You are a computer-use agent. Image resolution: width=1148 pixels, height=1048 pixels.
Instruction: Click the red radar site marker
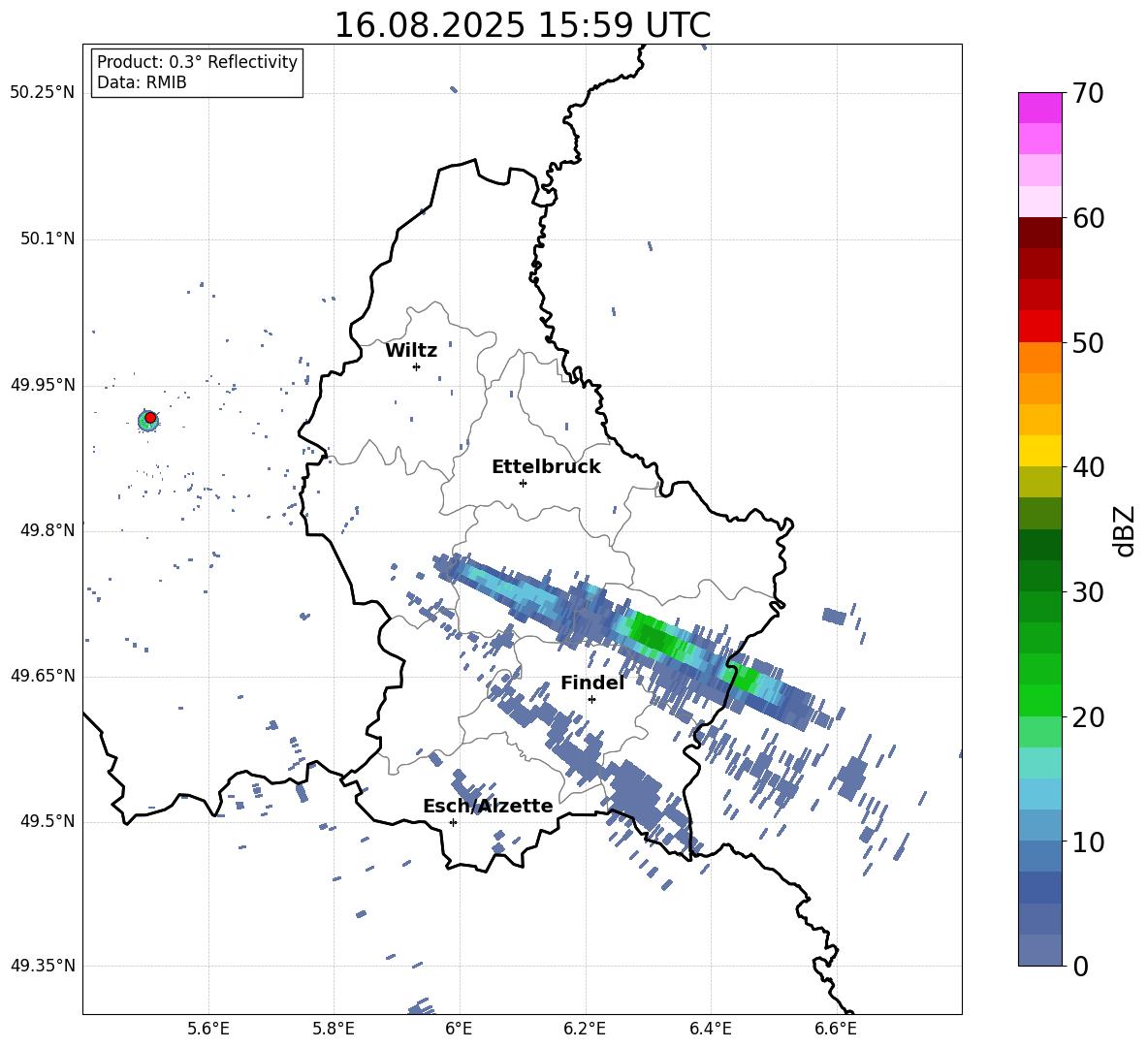click(x=150, y=418)
